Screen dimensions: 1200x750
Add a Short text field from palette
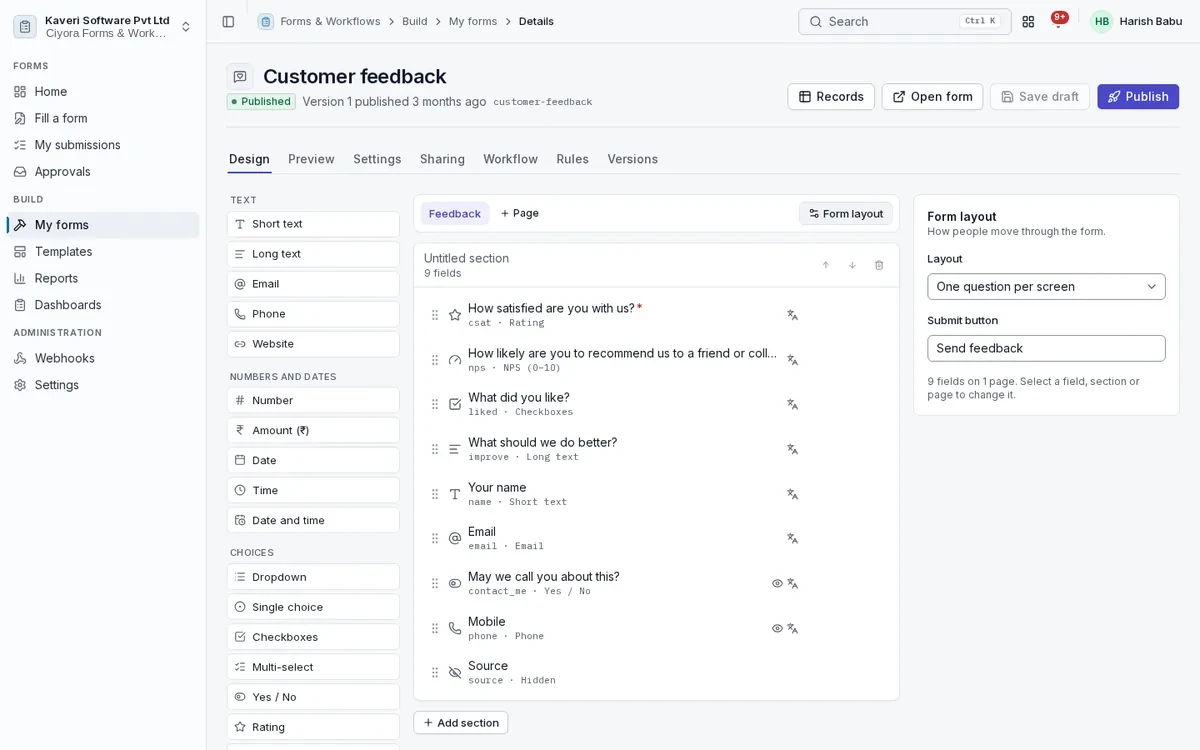[x=313, y=224]
